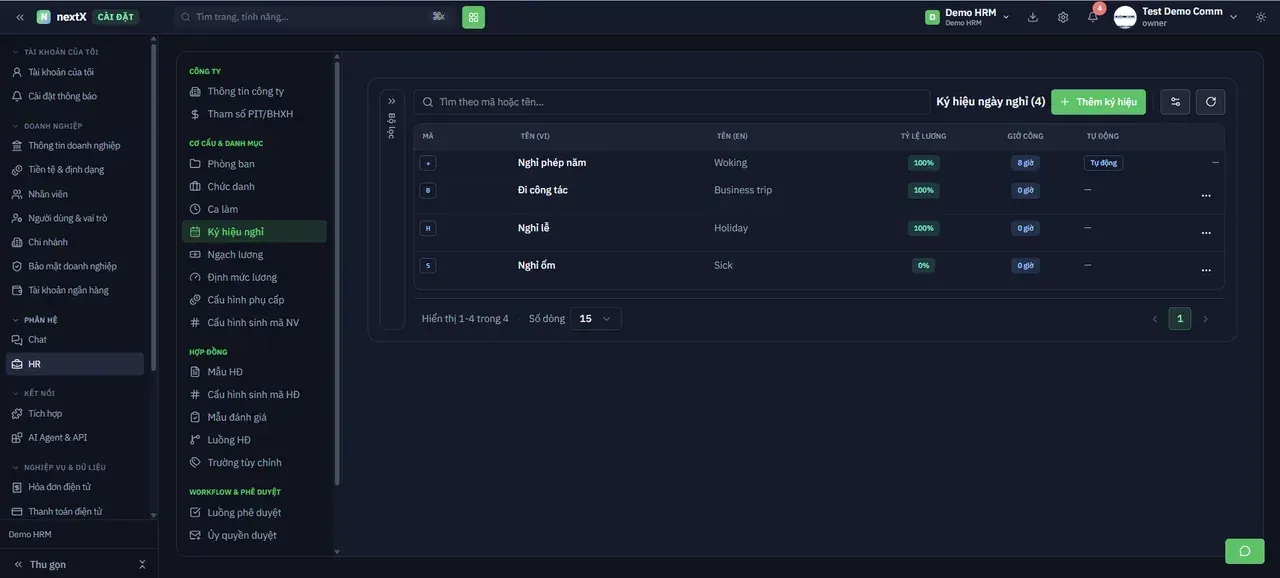Collapse the Tài khoản của tôi section
The height and width of the screenshot is (578, 1280).
click(x=62, y=52)
